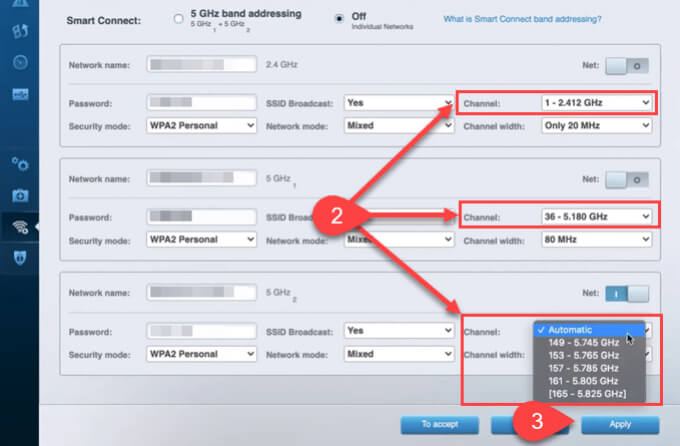Choose 149 - 5.745 GHz from channel list
The width and height of the screenshot is (680, 446).
[583, 343]
